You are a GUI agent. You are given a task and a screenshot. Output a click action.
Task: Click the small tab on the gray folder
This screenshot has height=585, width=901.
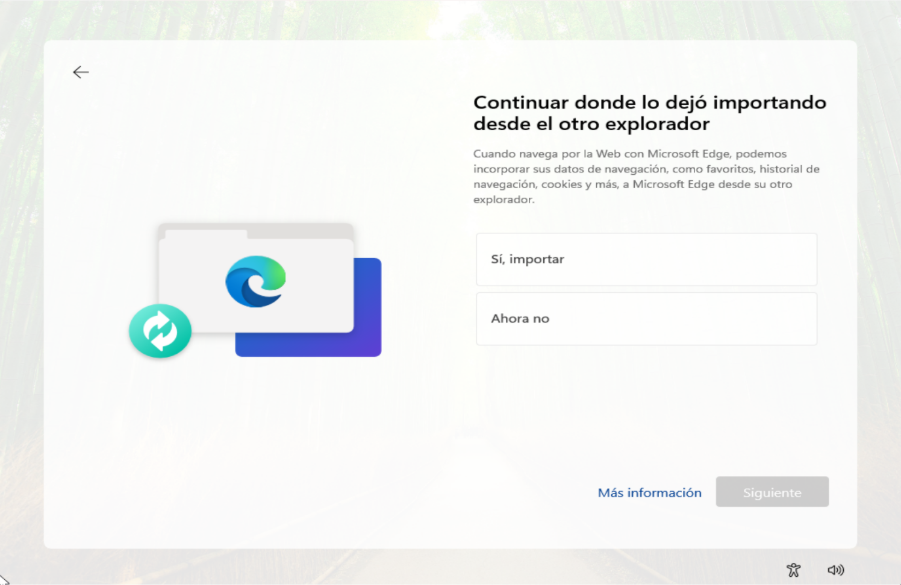pyautogui.click(x=203, y=235)
